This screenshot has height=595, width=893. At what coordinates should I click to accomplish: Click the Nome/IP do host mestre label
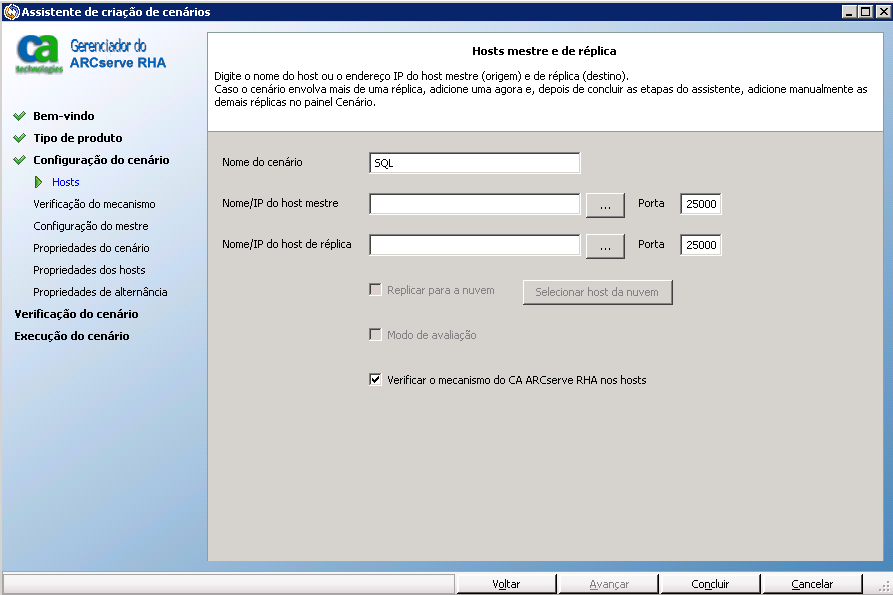click(x=280, y=203)
